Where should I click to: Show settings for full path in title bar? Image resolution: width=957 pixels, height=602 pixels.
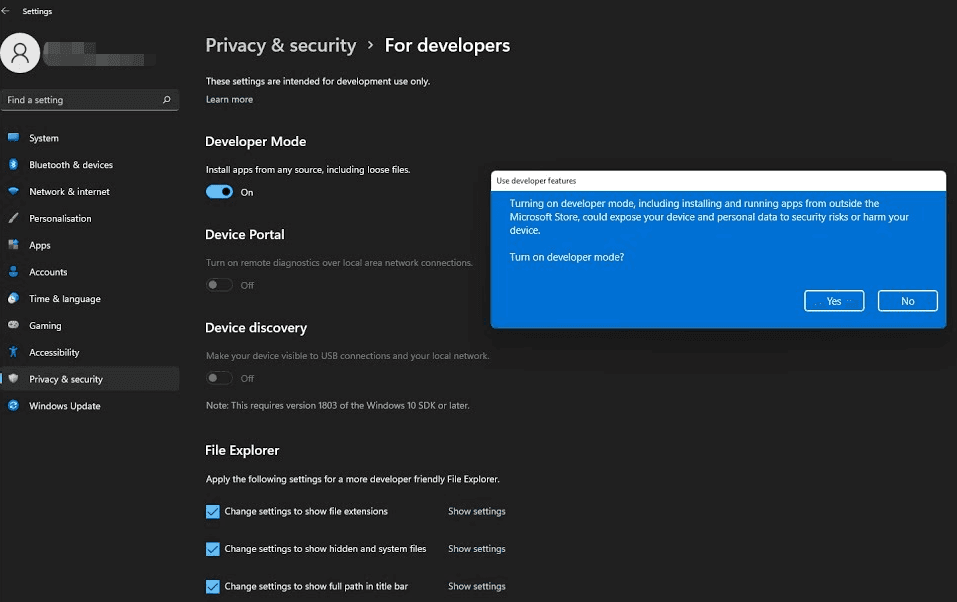point(477,587)
